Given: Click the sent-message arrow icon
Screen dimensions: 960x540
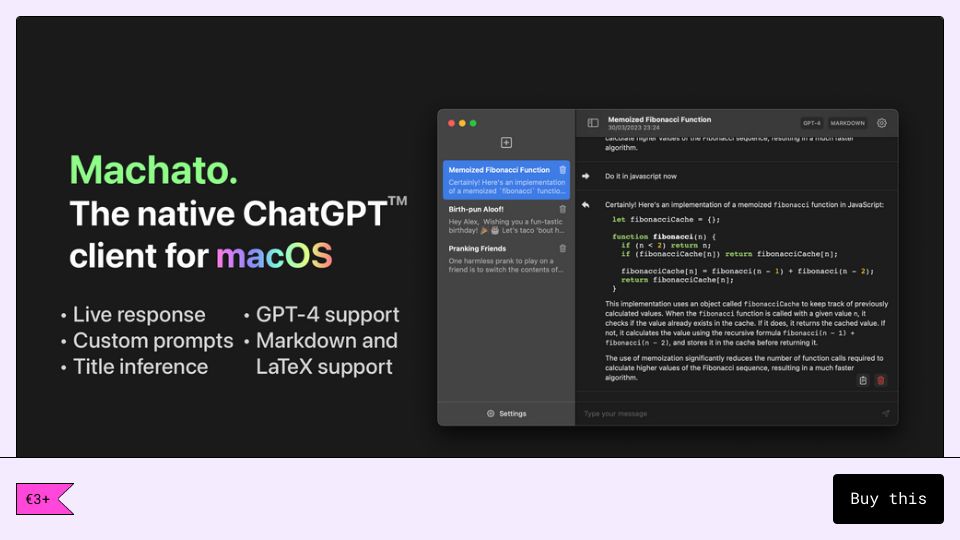Looking at the screenshot, I should (585, 176).
